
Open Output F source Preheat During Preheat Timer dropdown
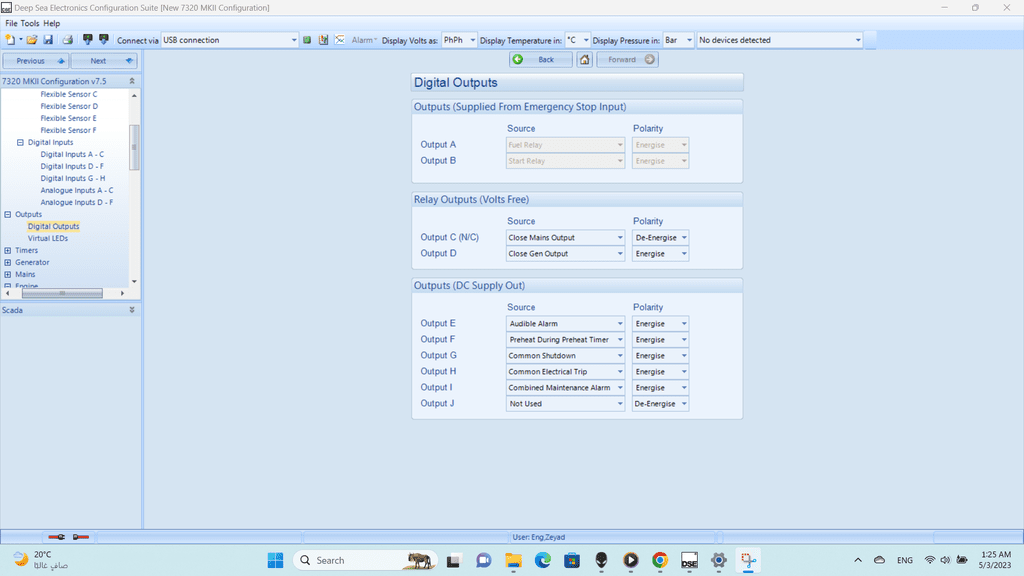point(566,340)
